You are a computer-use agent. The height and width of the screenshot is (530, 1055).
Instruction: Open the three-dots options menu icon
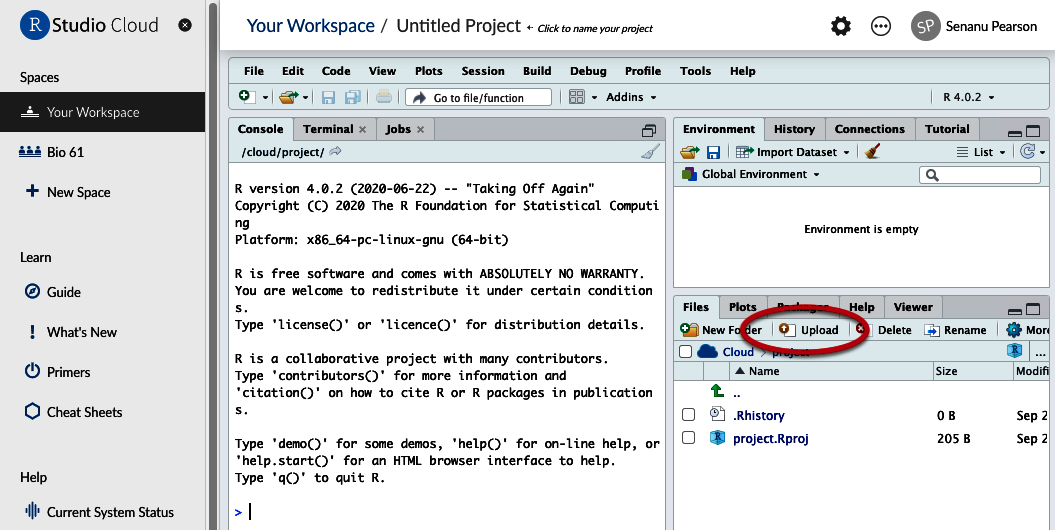coord(881,26)
